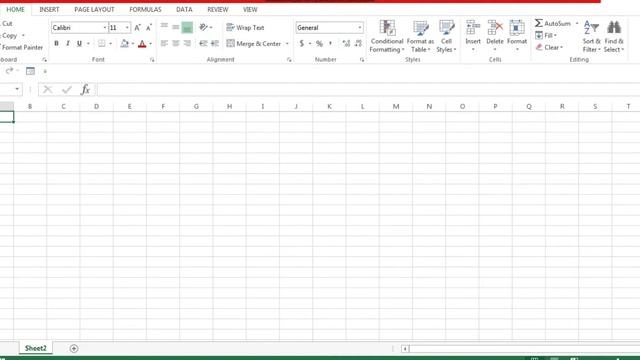Screen dimensions: 640x360
Task: Switch to HOME tab
Action: point(16,9)
